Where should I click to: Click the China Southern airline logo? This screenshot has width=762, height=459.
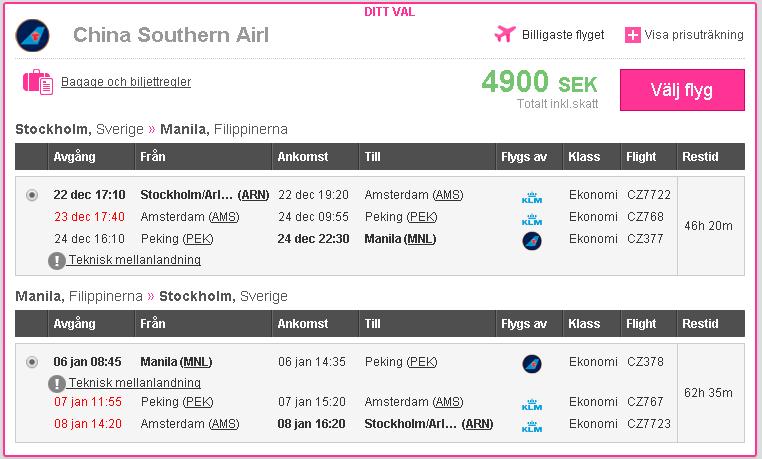pyautogui.click(x=32, y=35)
